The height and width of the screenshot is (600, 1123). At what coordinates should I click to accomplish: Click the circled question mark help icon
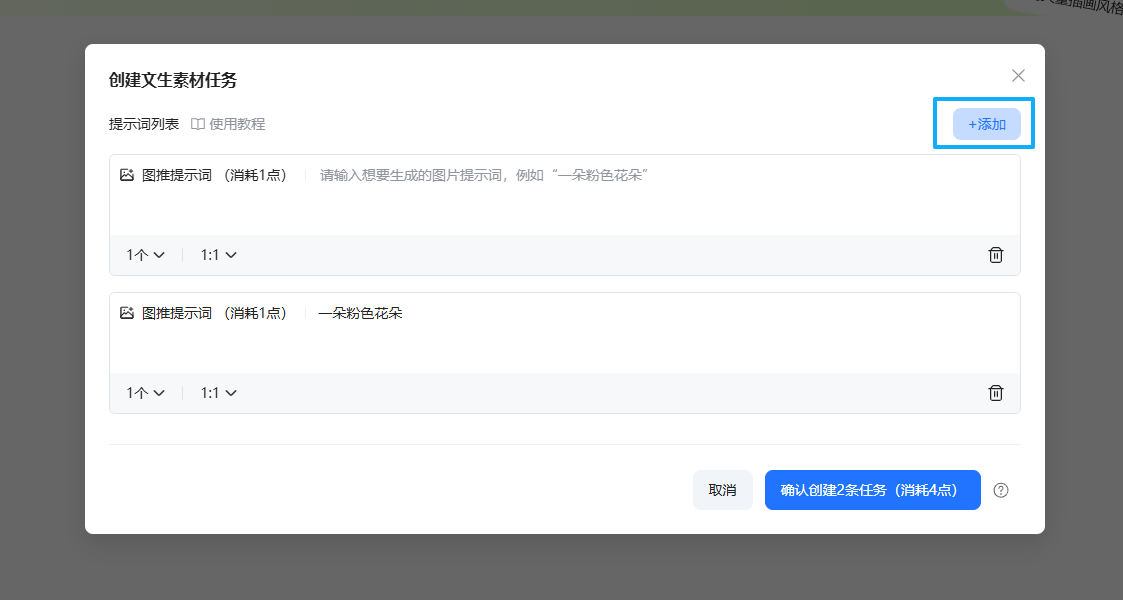(1000, 490)
